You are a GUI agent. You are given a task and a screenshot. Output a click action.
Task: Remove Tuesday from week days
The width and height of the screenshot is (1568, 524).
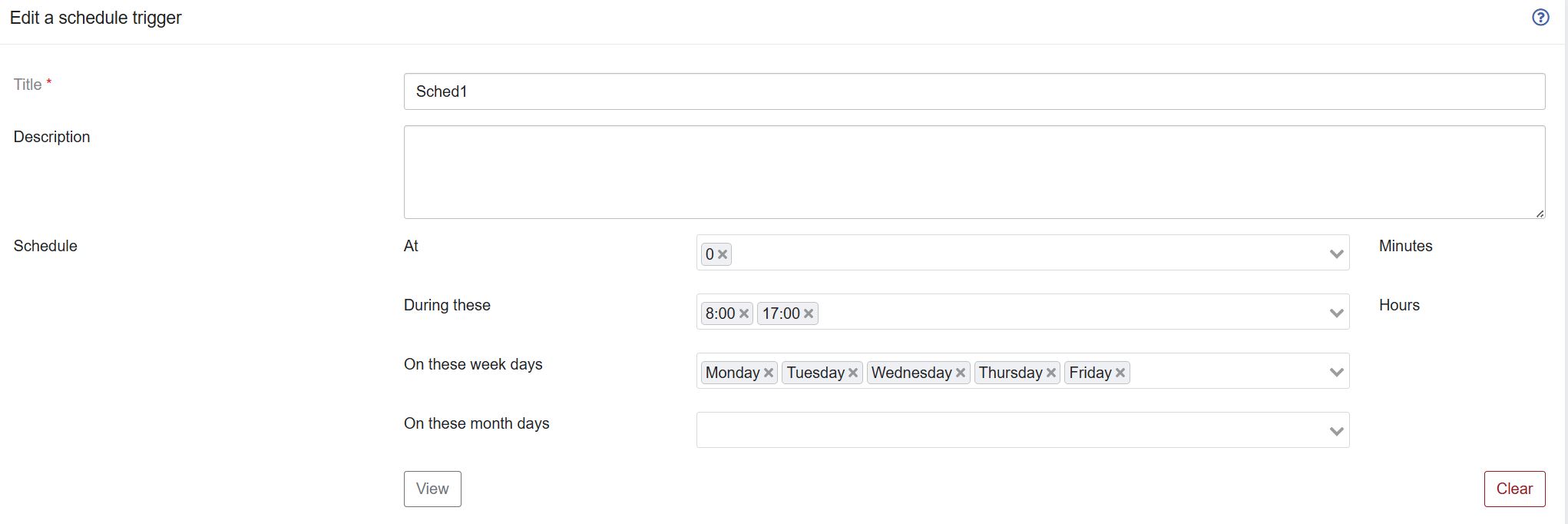click(852, 373)
